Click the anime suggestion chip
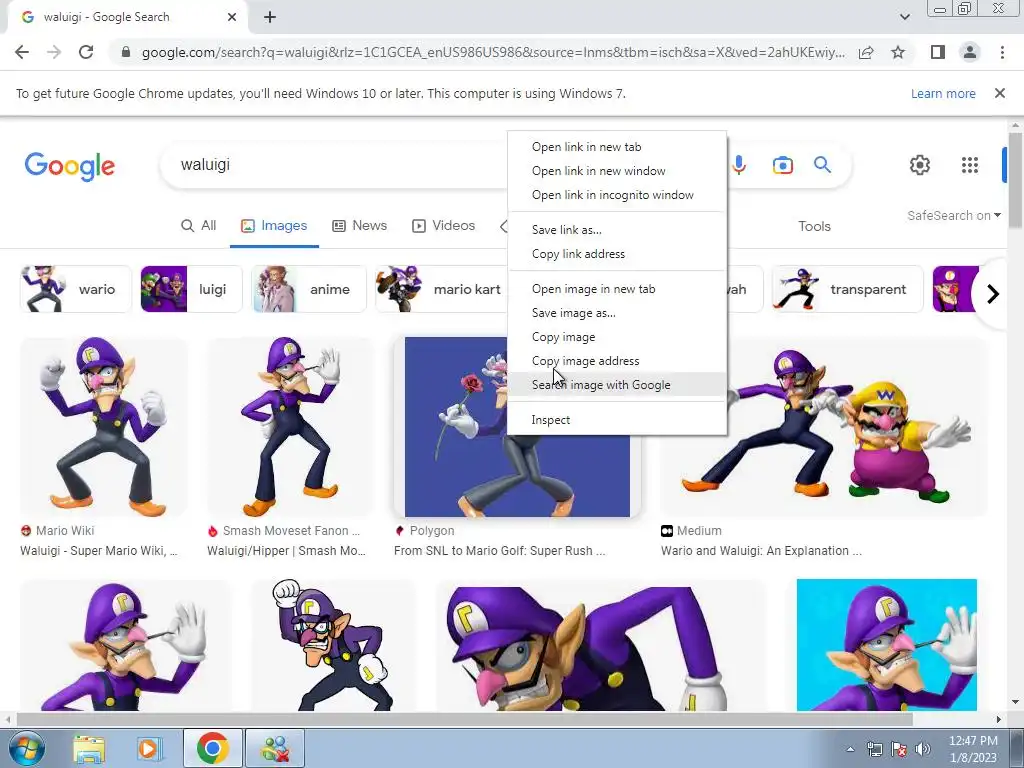The width and height of the screenshot is (1024, 768). tap(309, 289)
